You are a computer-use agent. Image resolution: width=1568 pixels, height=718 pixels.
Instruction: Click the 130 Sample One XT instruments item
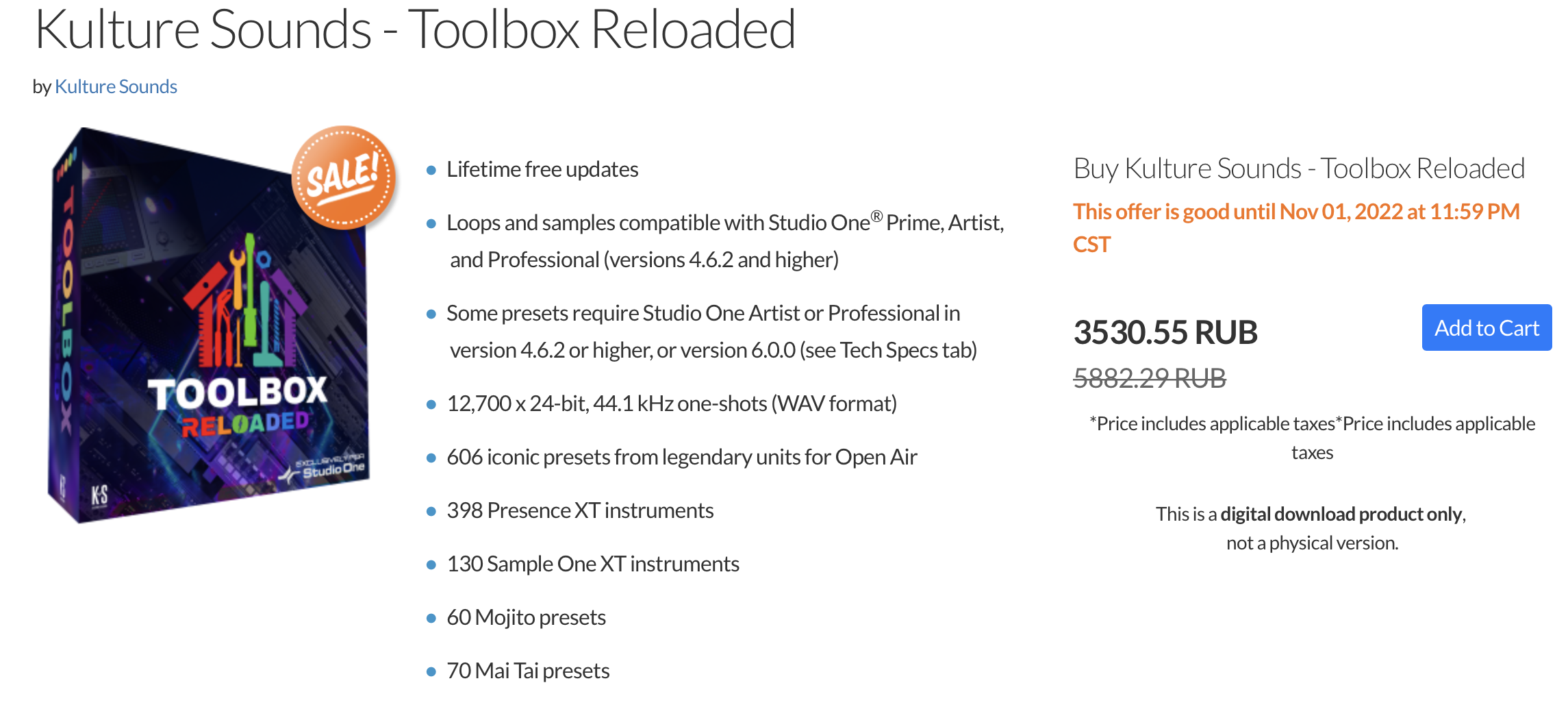[593, 564]
